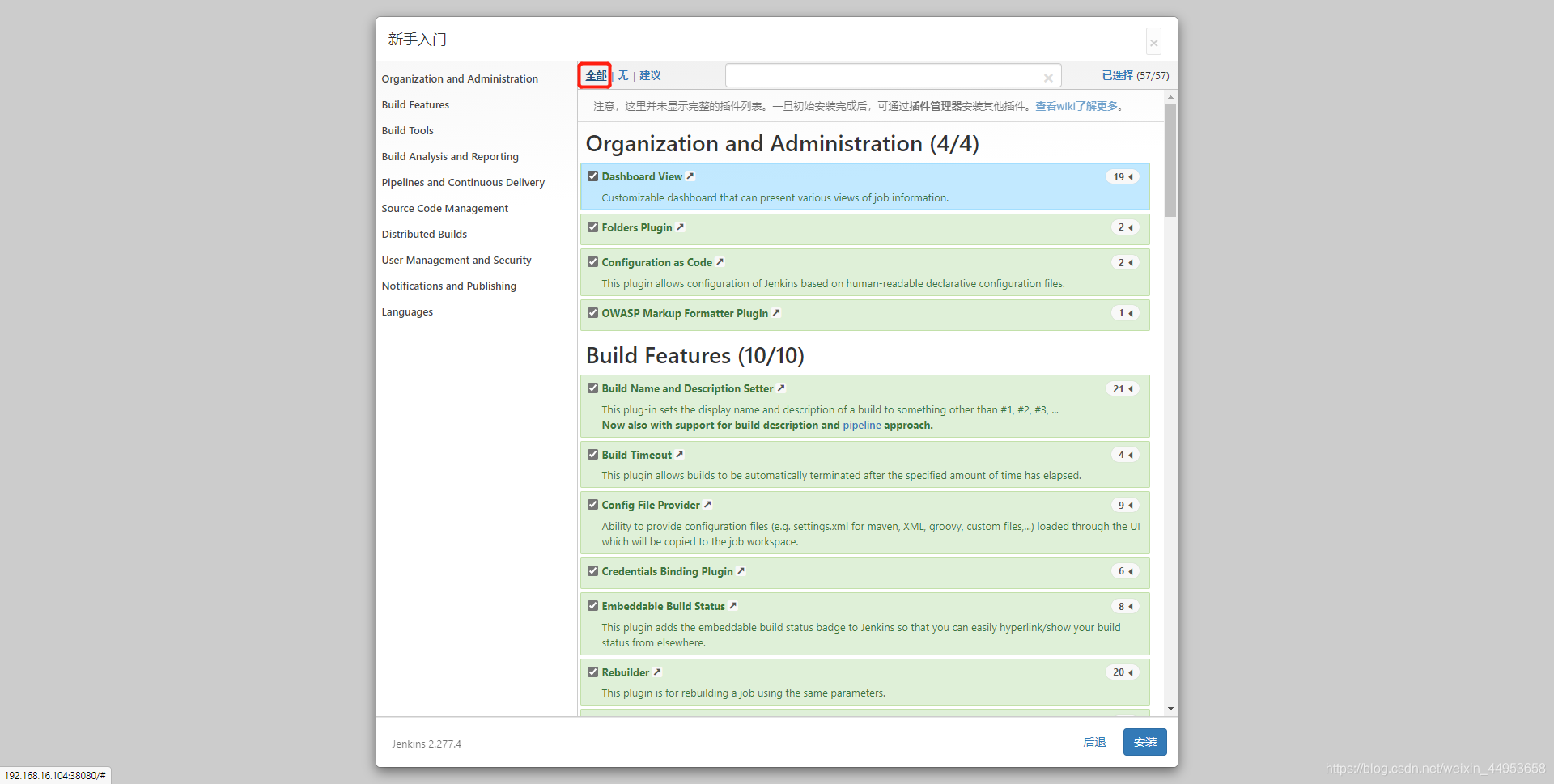Go to Notifications and Publishing category

click(x=449, y=286)
